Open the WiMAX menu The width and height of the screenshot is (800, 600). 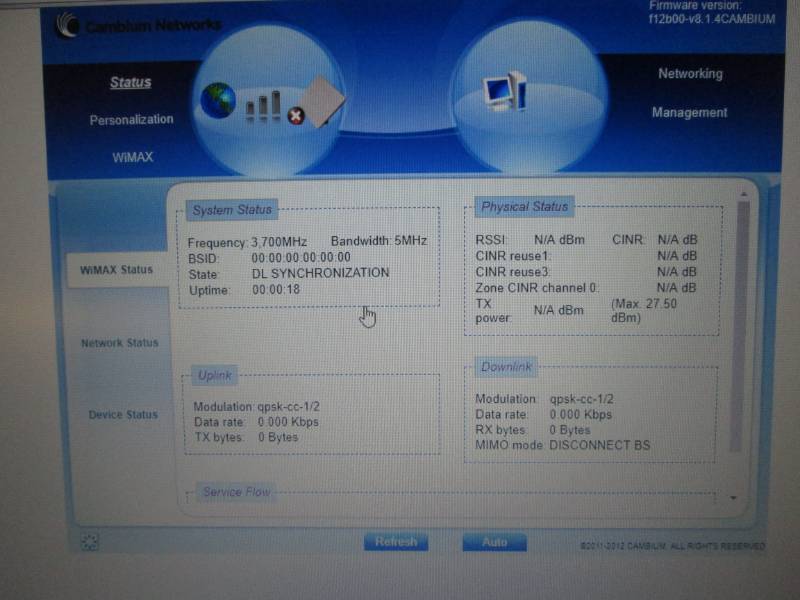click(x=133, y=157)
